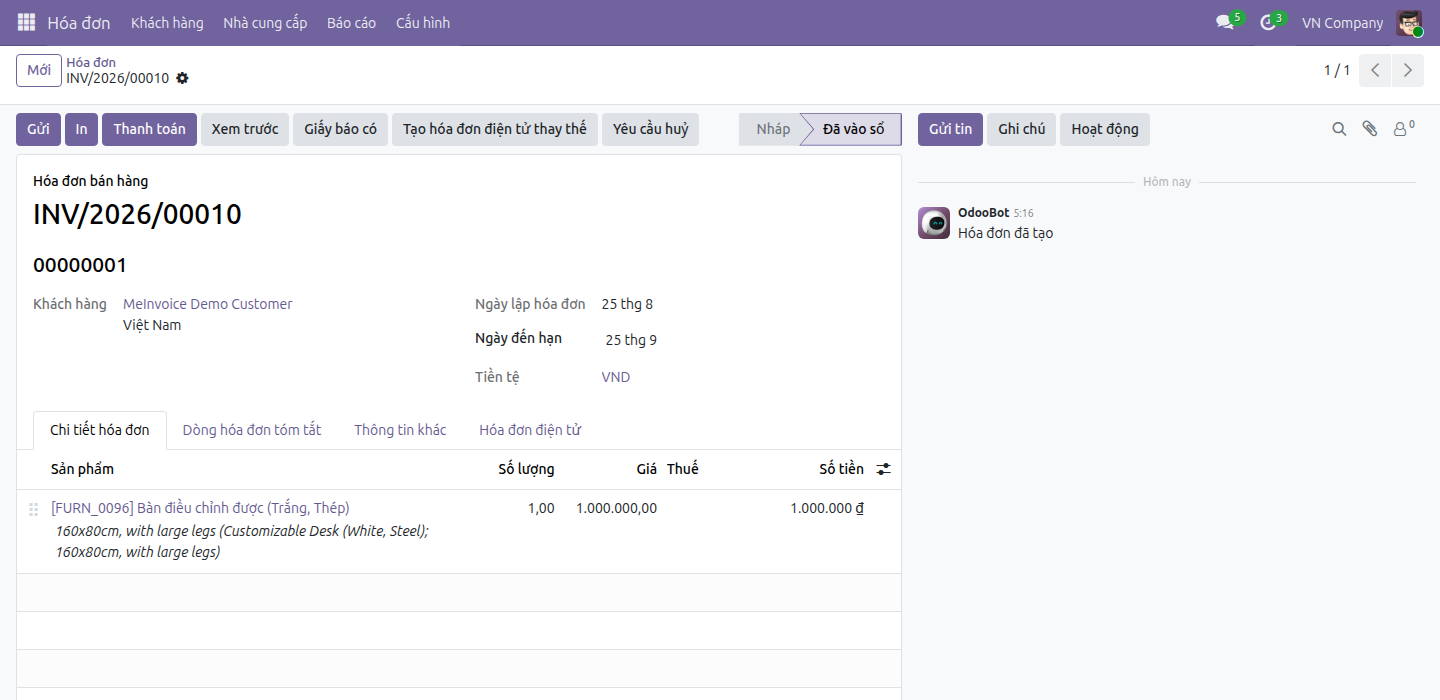
Task: Click the Giấy báo có button
Action: pyautogui.click(x=341, y=129)
